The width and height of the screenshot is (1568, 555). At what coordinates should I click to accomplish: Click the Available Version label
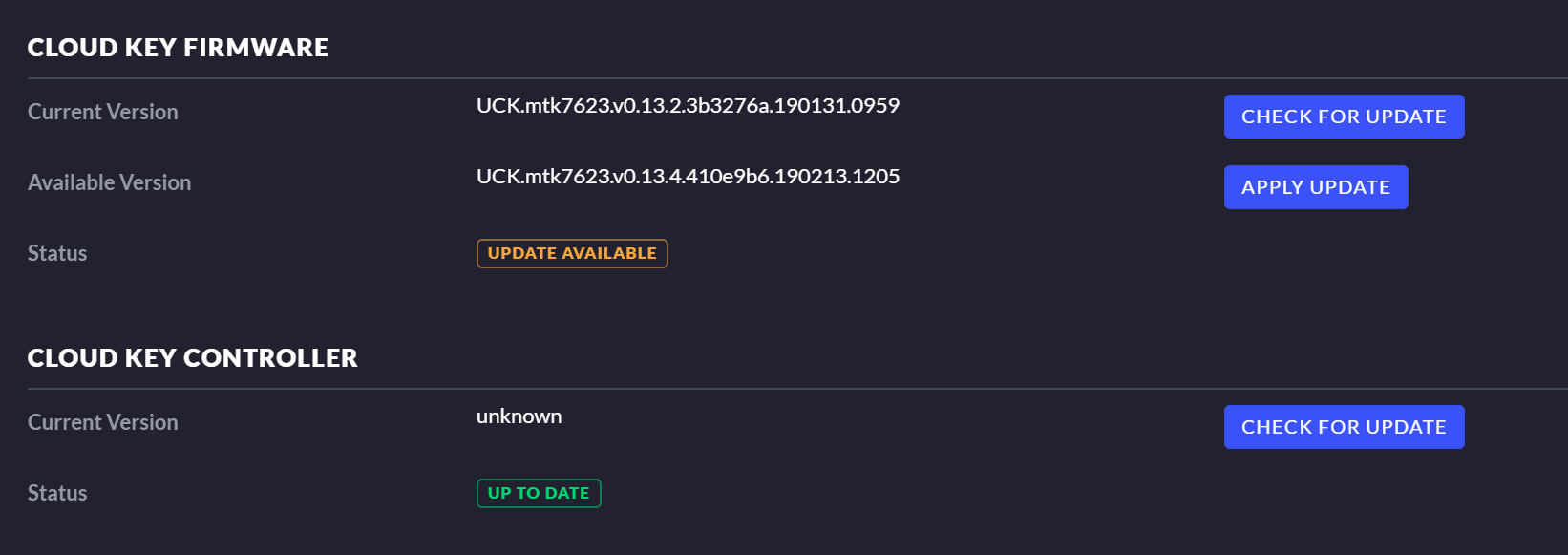[110, 182]
